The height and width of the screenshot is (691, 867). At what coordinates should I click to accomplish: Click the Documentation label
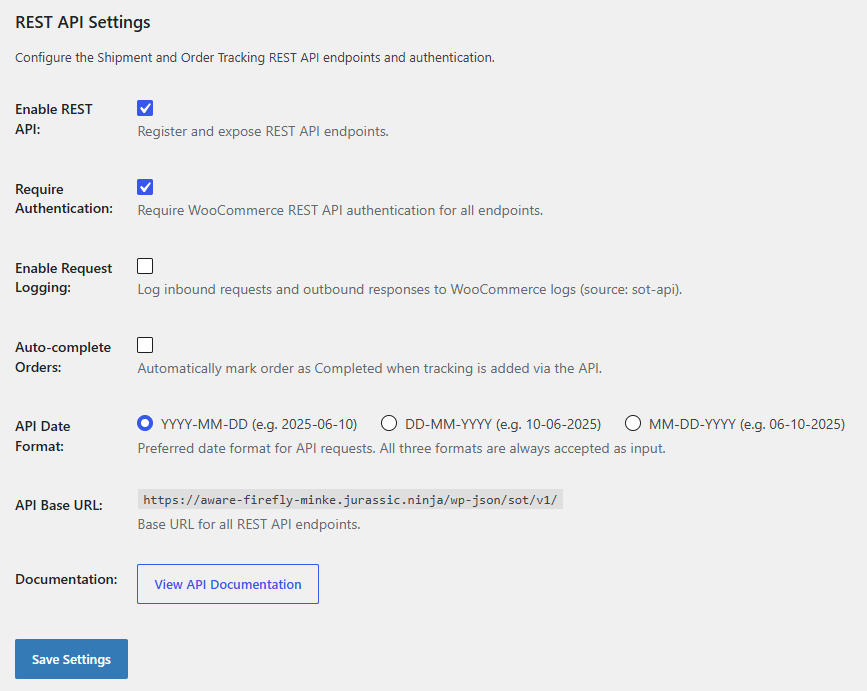66,579
